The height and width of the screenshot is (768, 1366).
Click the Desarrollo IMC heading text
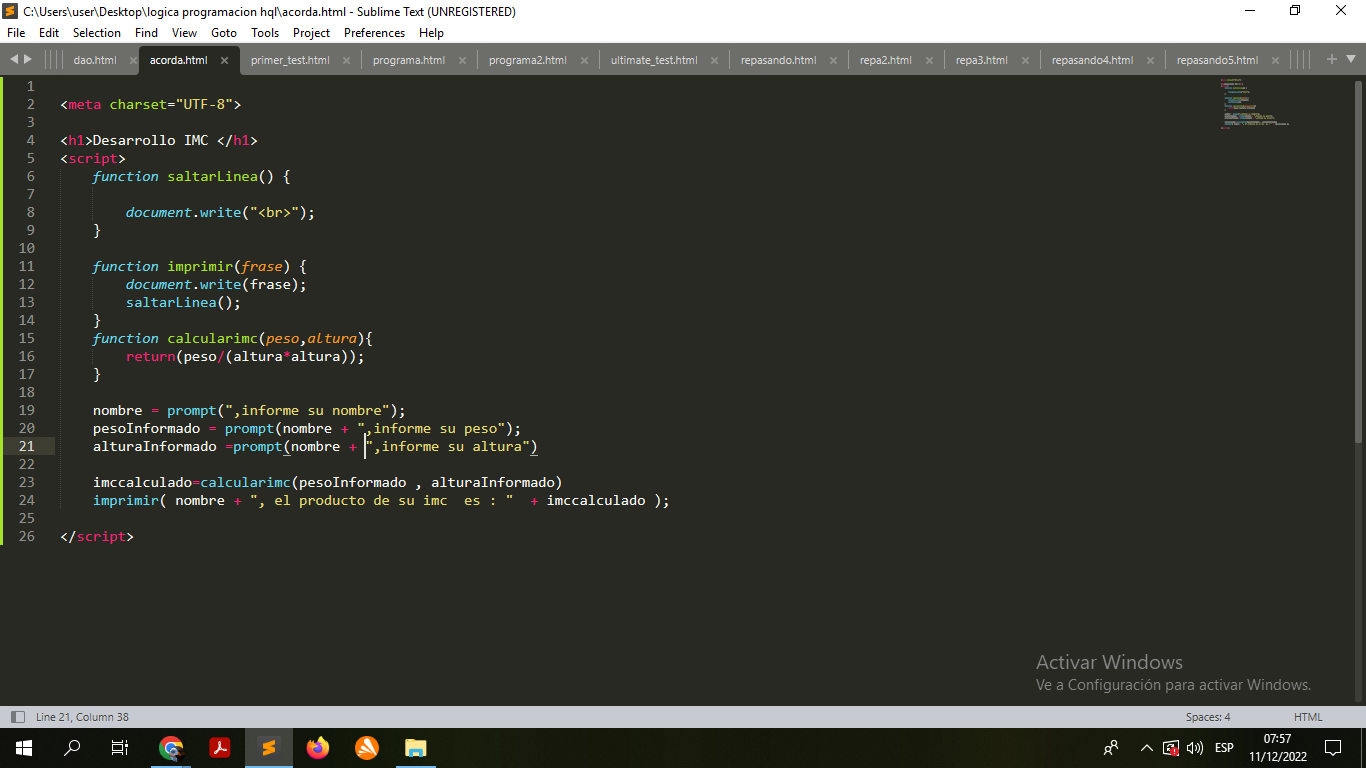pyautogui.click(x=150, y=140)
